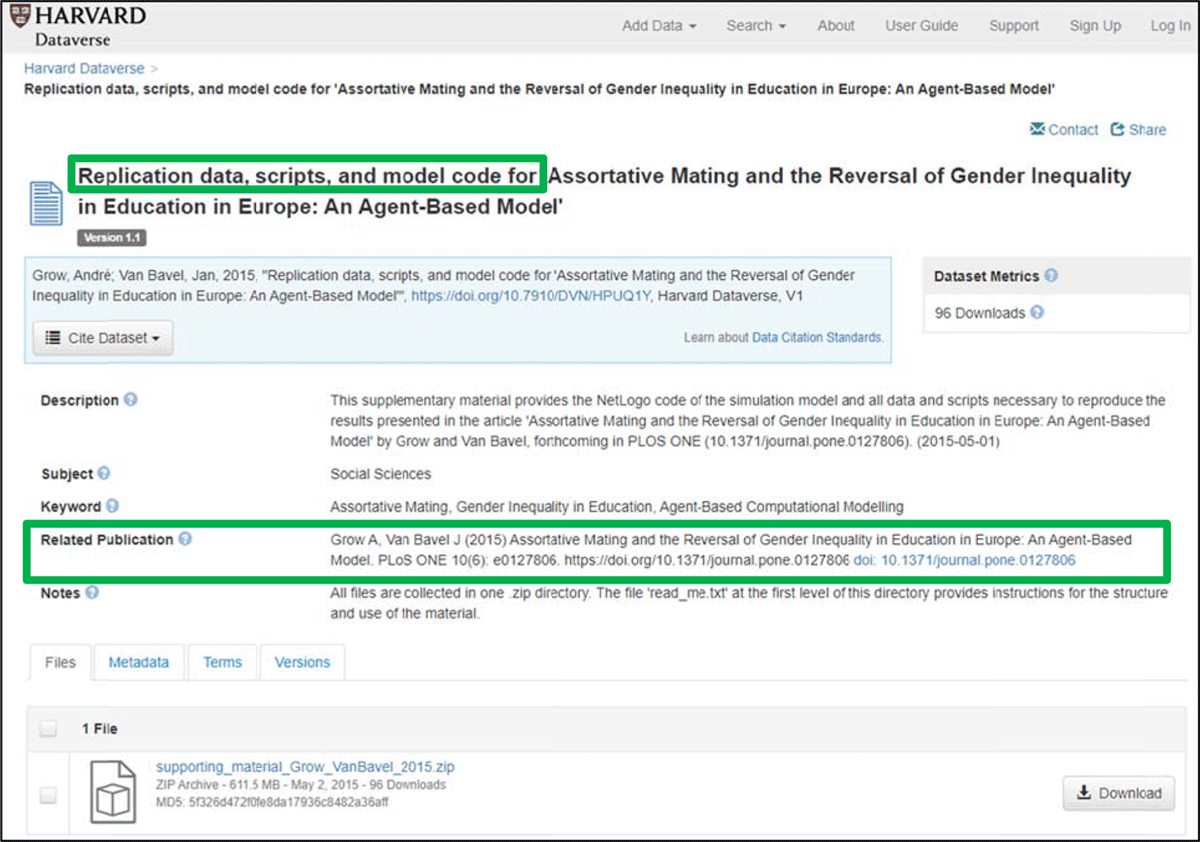1200x842 pixels.
Task: Open the Add Data dropdown menu
Action: click(x=659, y=26)
